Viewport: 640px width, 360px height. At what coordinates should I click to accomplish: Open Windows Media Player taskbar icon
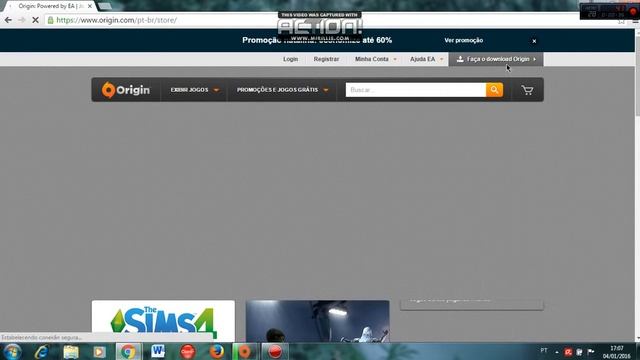point(99,351)
